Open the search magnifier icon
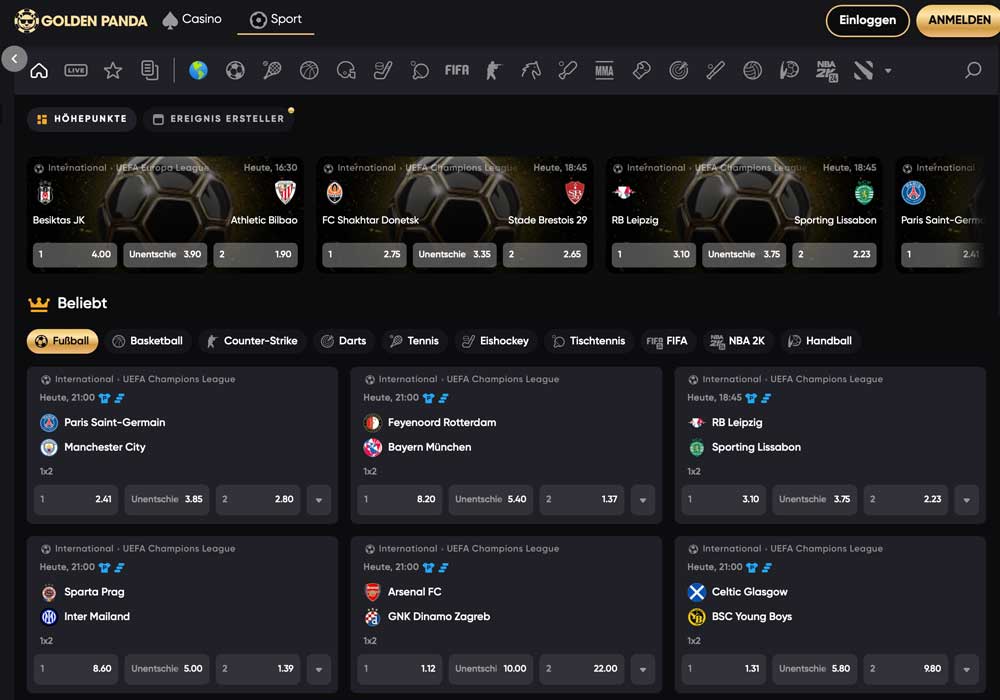Image resolution: width=1000 pixels, height=700 pixels. pyautogui.click(x=973, y=70)
